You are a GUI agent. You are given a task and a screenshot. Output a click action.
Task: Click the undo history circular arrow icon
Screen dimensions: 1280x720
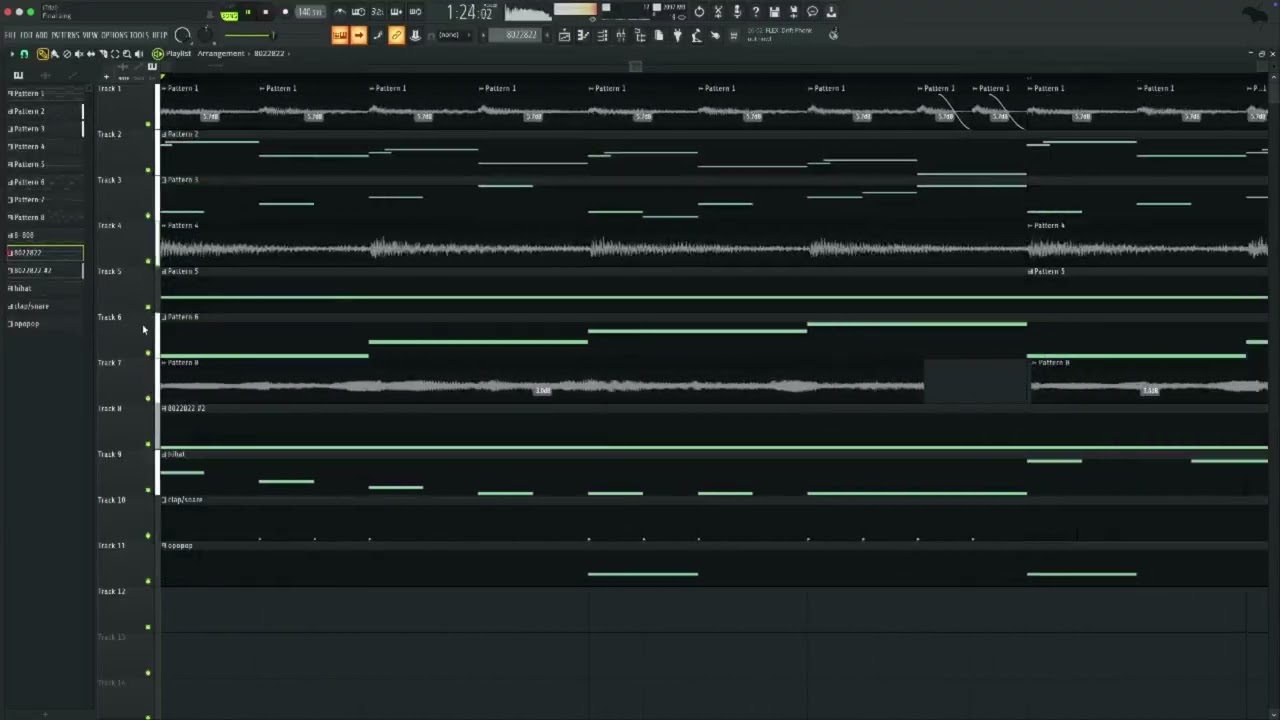(699, 11)
